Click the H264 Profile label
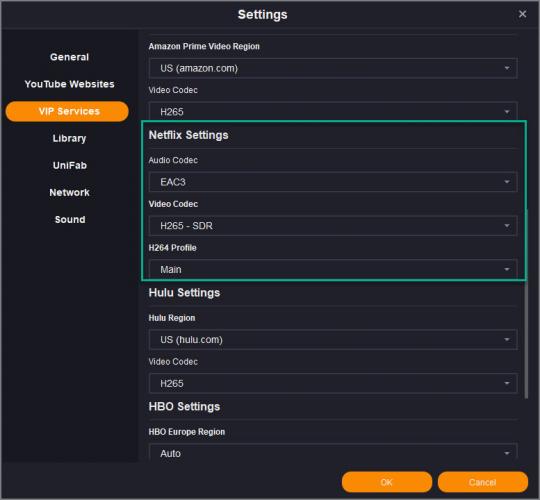Viewport: 540px width, 500px height. [172, 248]
